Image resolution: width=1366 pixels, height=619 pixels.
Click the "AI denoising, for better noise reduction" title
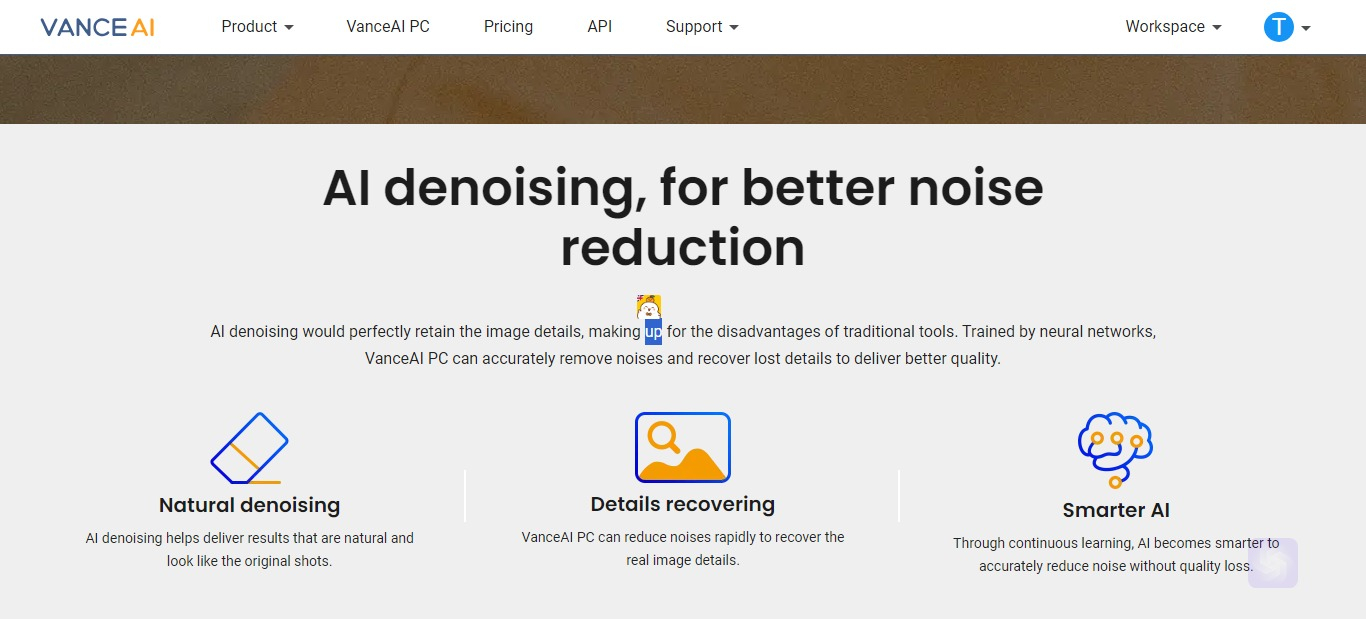click(x=683, y=217)
